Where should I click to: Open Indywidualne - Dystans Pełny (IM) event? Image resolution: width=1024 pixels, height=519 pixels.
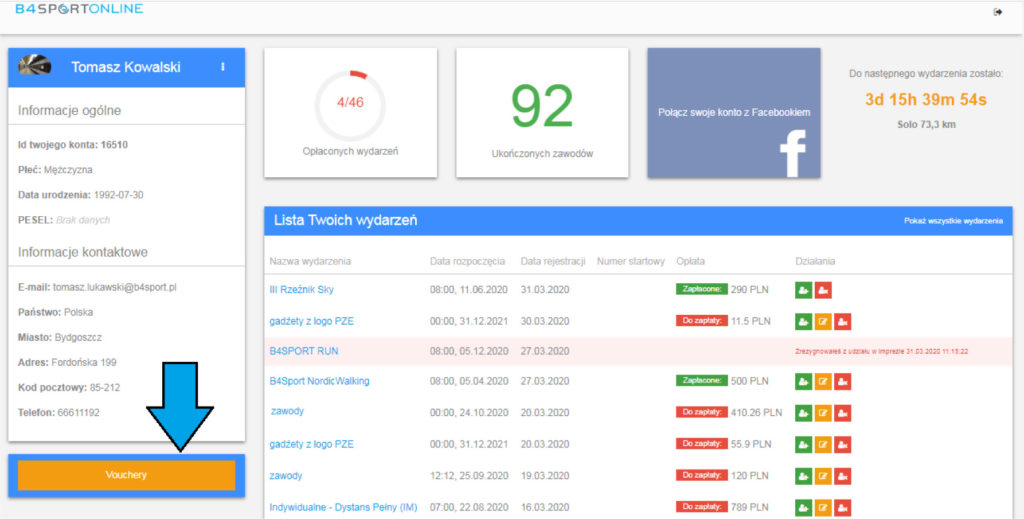344,507
